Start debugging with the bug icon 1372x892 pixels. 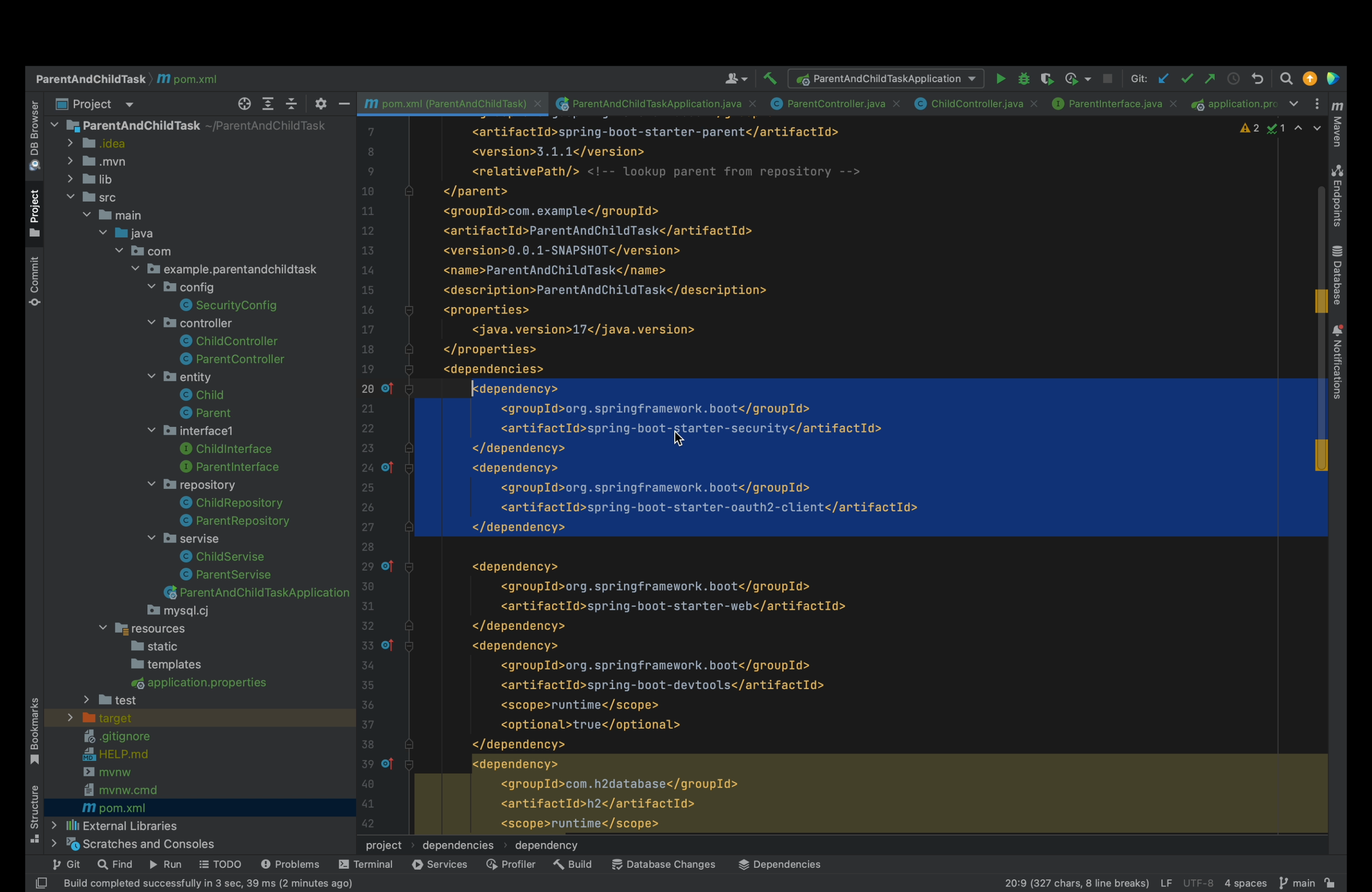1024,79
